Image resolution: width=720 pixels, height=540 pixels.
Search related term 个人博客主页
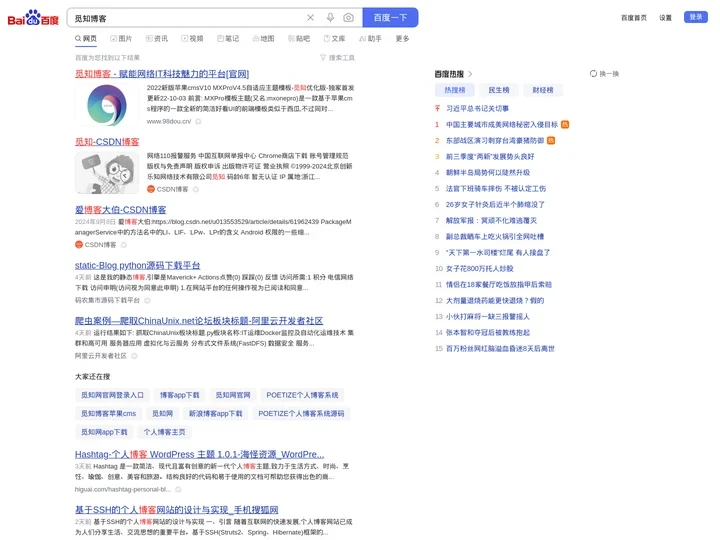(164, 432)
